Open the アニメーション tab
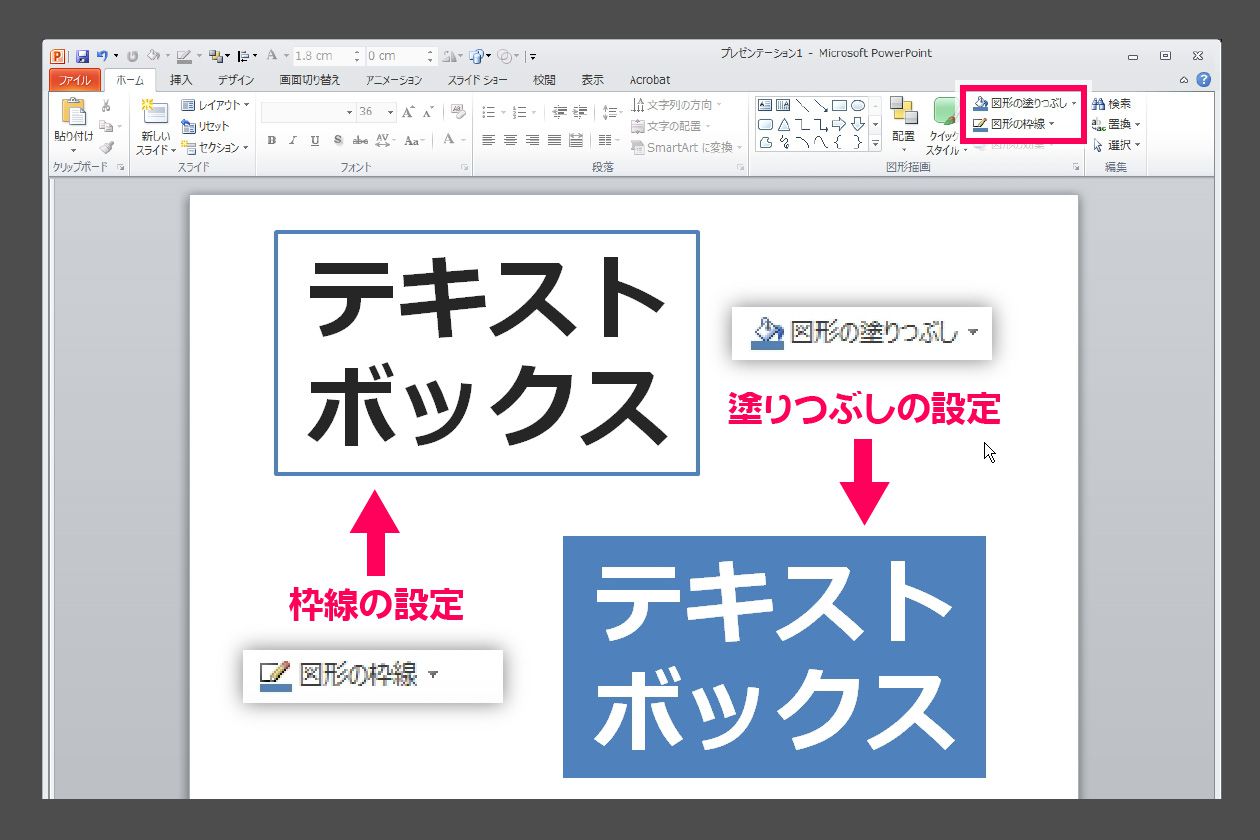 pyautogui.click(x=394, y=80)
